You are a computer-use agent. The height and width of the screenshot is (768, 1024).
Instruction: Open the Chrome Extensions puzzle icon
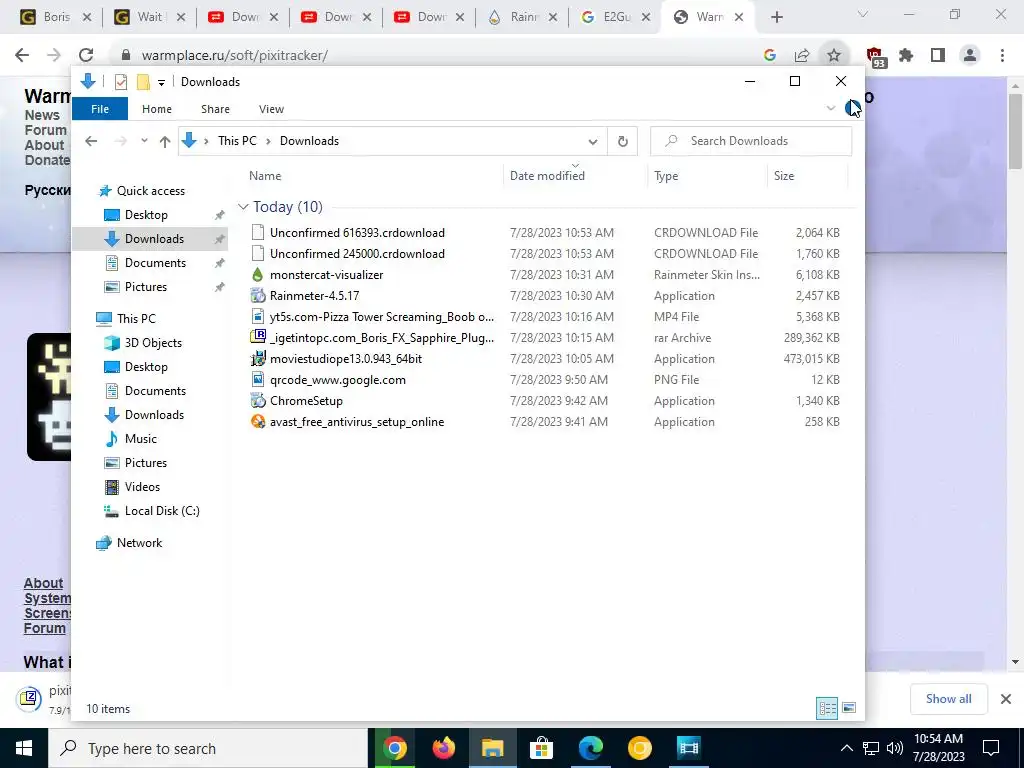click(906, 56)
